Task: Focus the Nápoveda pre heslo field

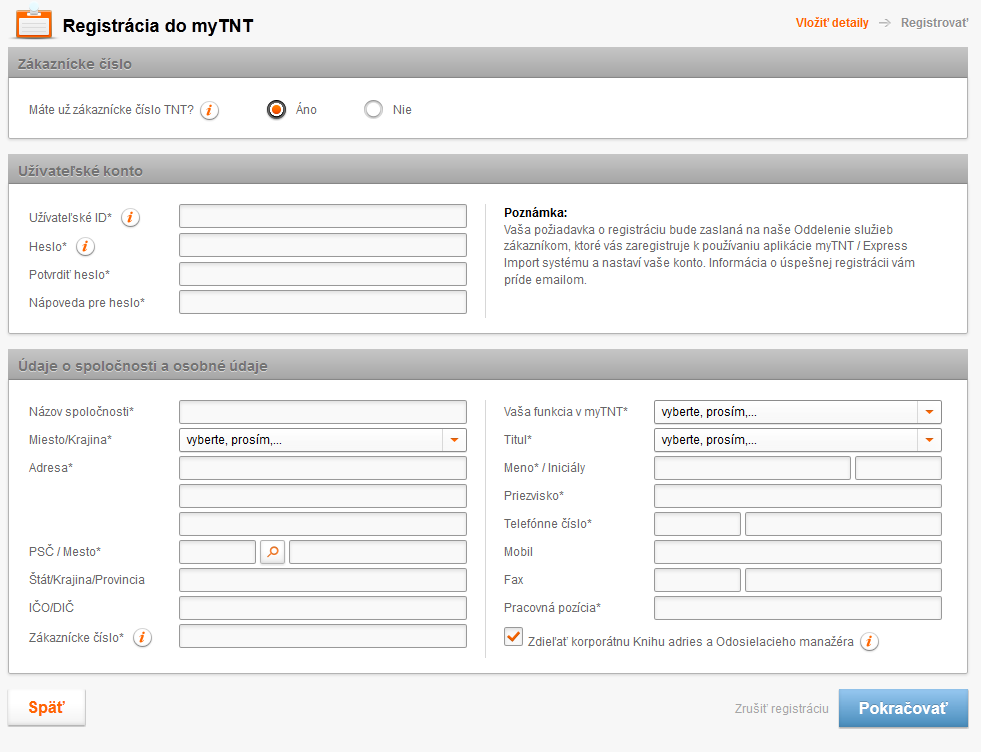Action: click(323, 302)
